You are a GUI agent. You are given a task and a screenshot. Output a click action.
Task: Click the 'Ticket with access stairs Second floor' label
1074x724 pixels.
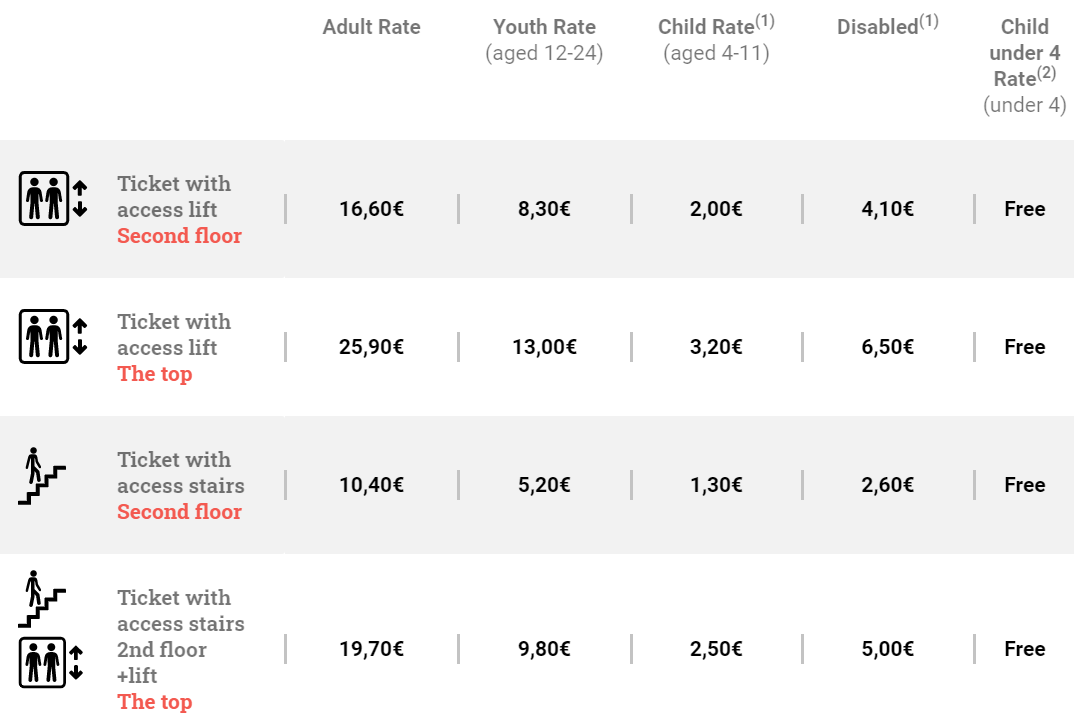(x=180, y=485)
